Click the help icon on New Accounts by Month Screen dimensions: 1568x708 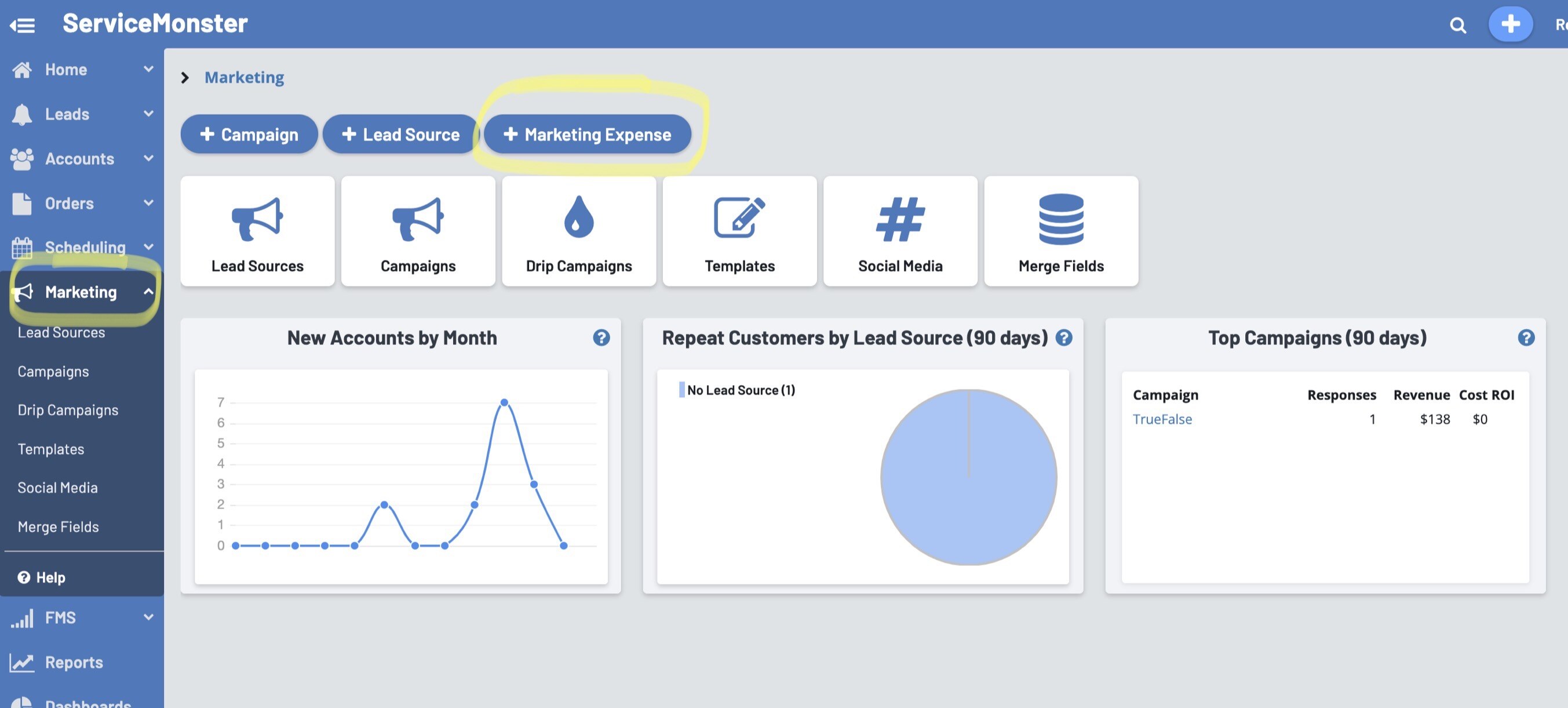[x=601, y=337]
